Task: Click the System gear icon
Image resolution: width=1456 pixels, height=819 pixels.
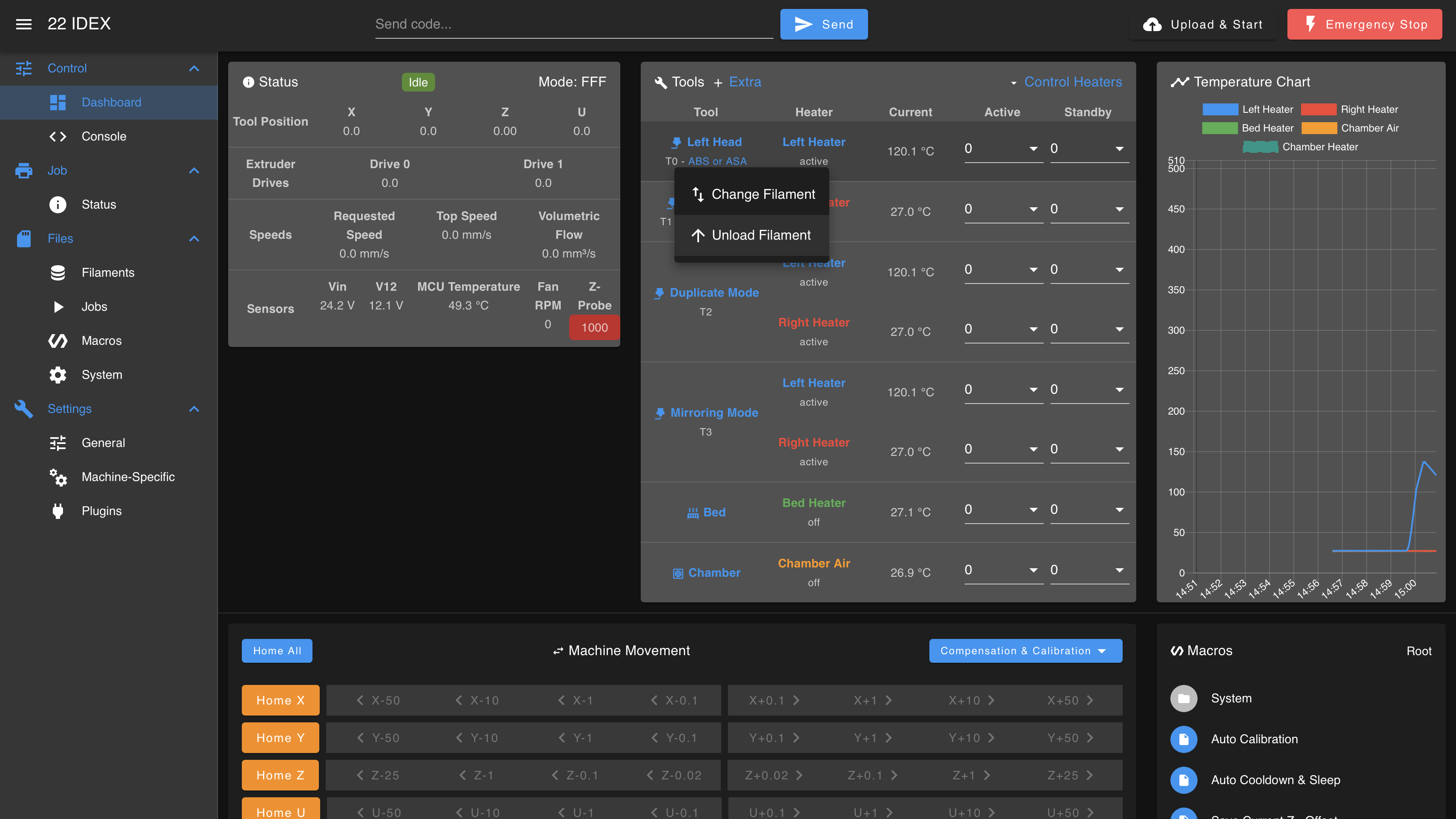Action: coord(57,375)
